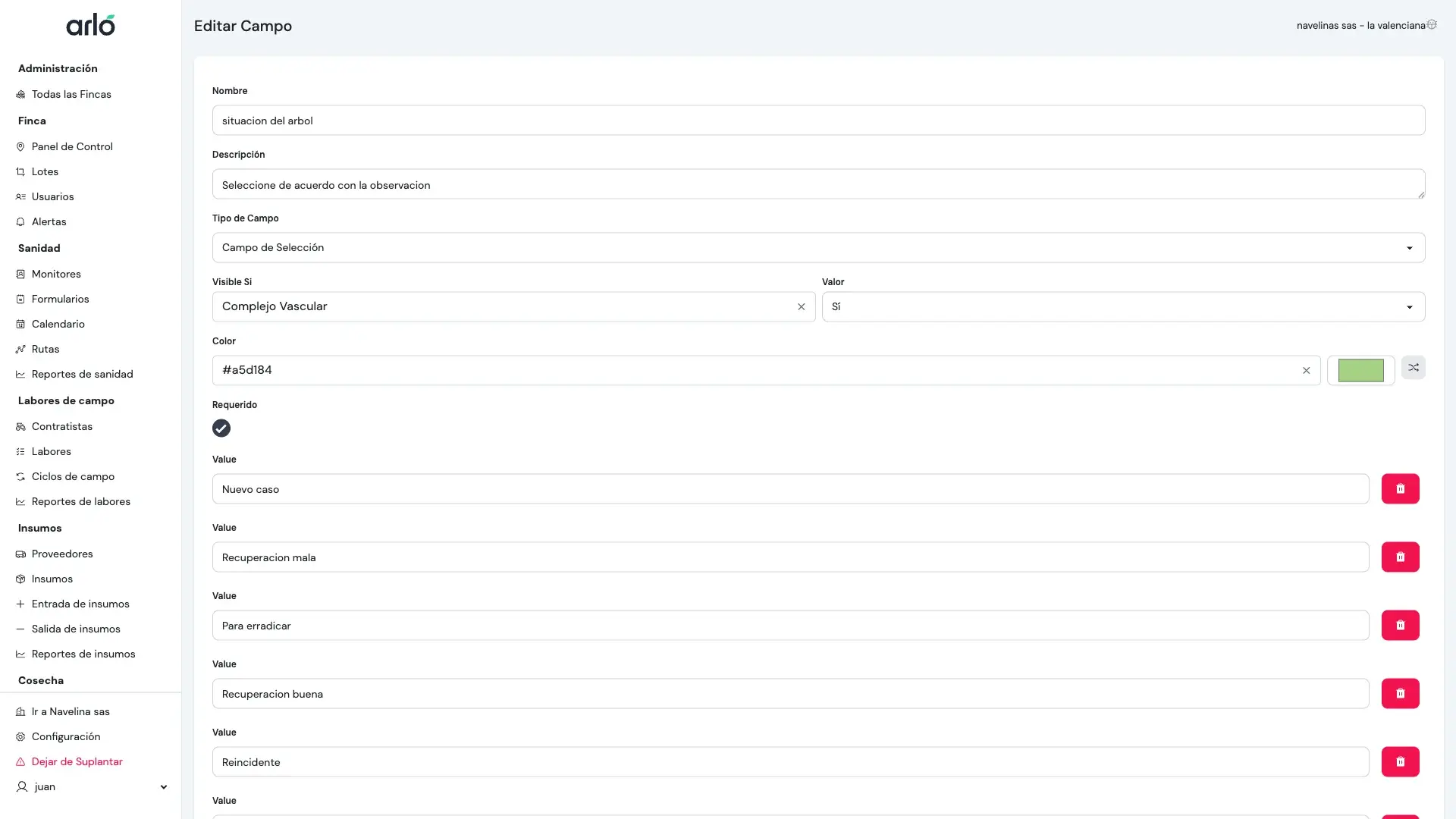Open the Tipo de Campo dropdown
This screenshot has height=819, width=1456.
point(818,248)
